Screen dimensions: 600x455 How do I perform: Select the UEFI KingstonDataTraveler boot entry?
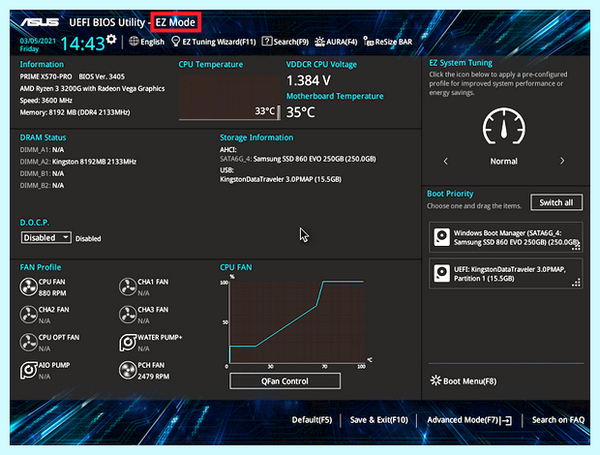tap(506, 273)
